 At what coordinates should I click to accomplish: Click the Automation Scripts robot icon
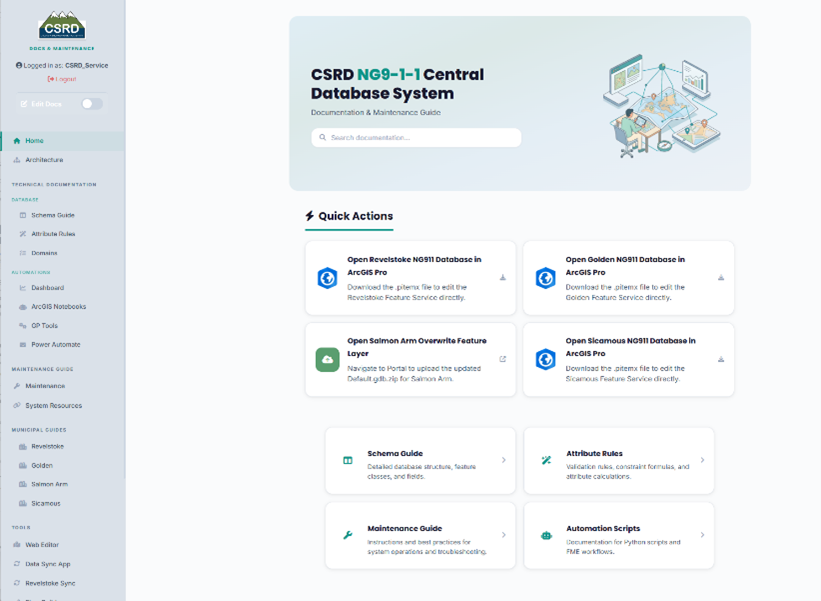point(546,536)
